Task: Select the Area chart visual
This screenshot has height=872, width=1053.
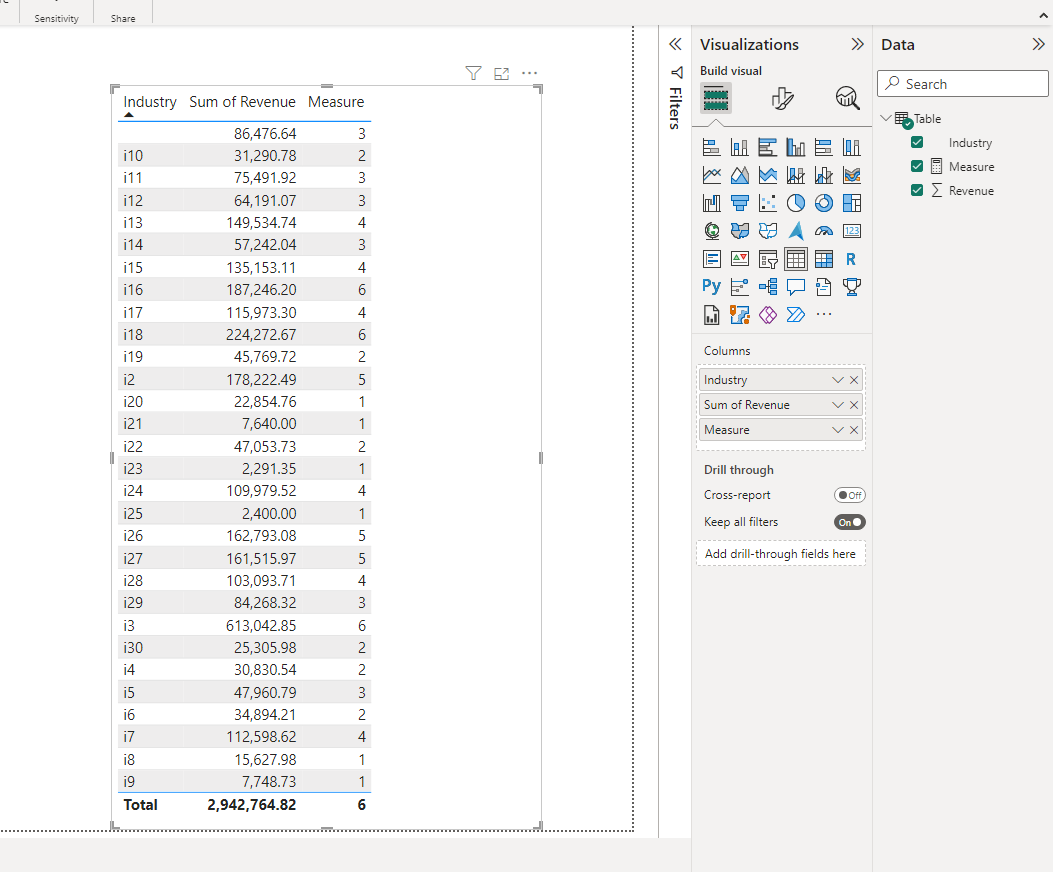Action: [739, 175]
